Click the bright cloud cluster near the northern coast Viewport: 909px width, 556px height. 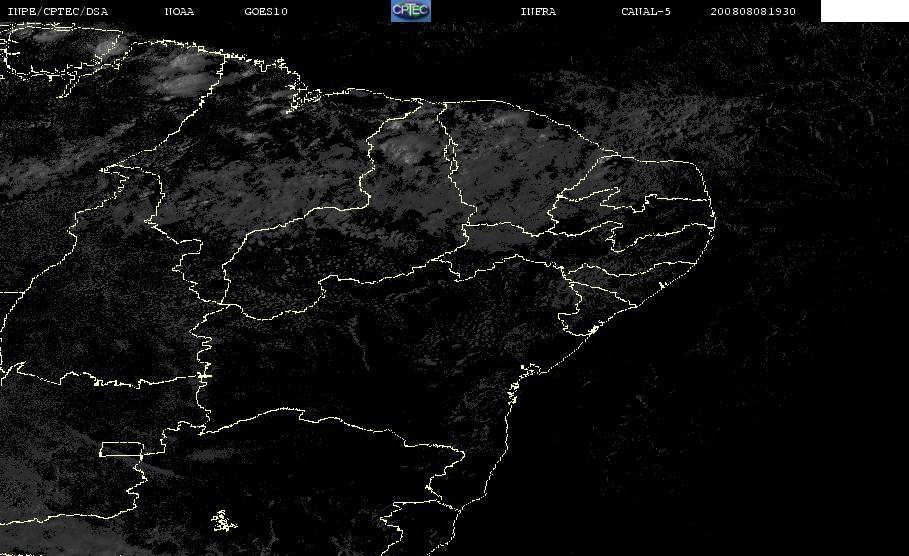(x=181, y=76)
